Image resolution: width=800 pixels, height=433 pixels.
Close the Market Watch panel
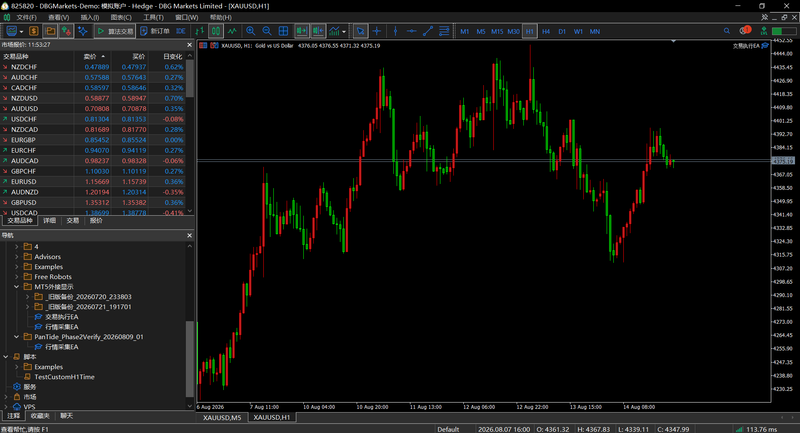[189, 45]
